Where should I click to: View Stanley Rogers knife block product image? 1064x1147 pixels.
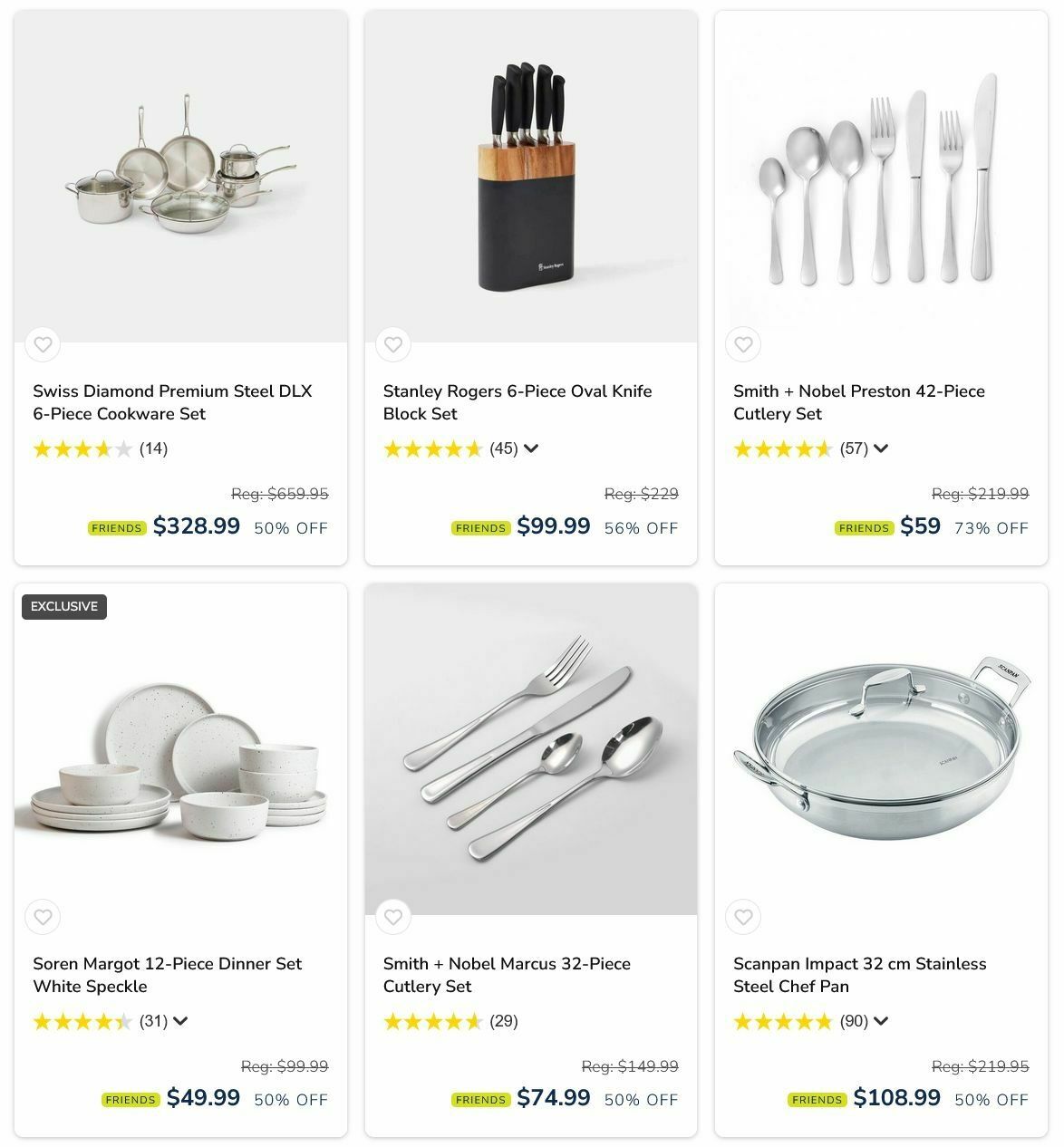tap(531, 177)
